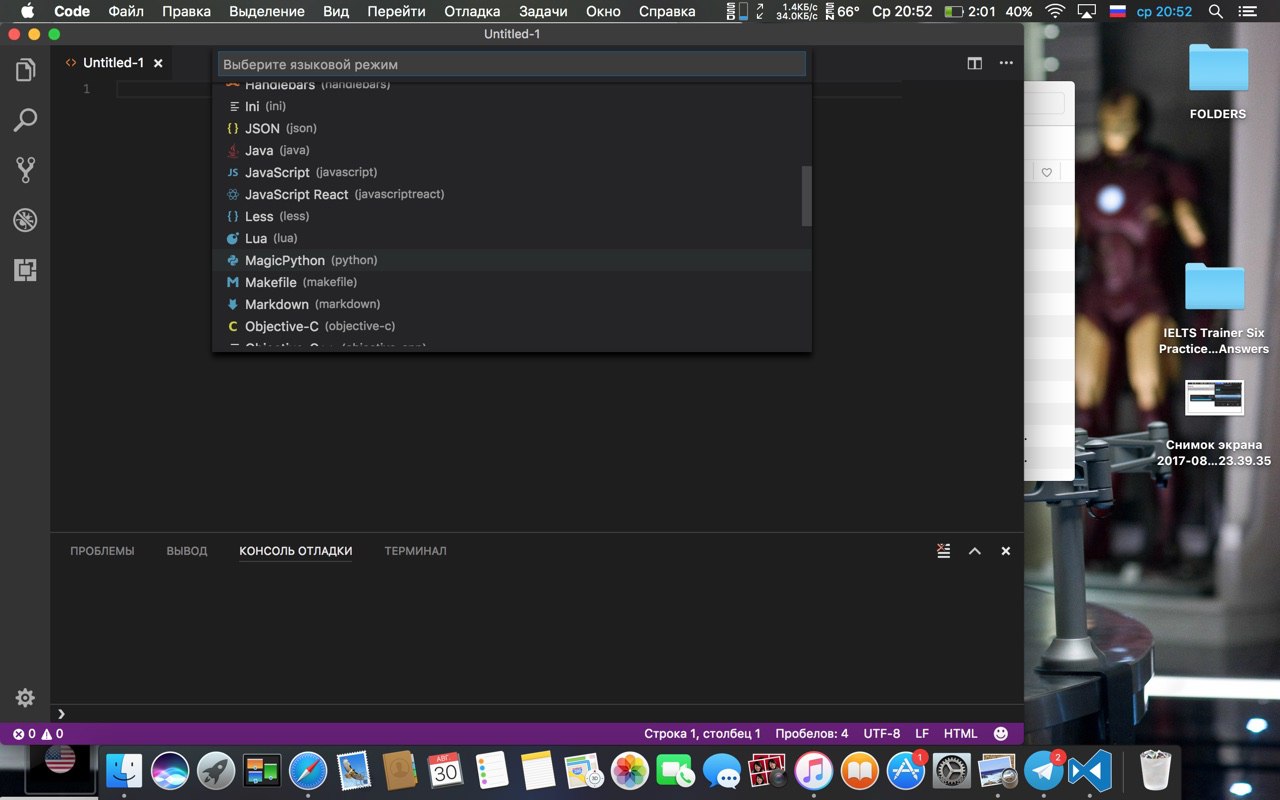Screen dimensions: 1280x800
Task: Maximize the panel with the chevron-up icon
Action: point(975,551)
